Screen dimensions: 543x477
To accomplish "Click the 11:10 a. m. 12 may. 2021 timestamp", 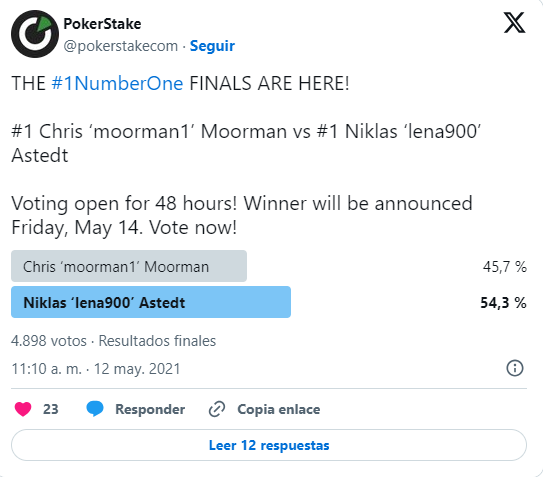I will tap(96, 369).
